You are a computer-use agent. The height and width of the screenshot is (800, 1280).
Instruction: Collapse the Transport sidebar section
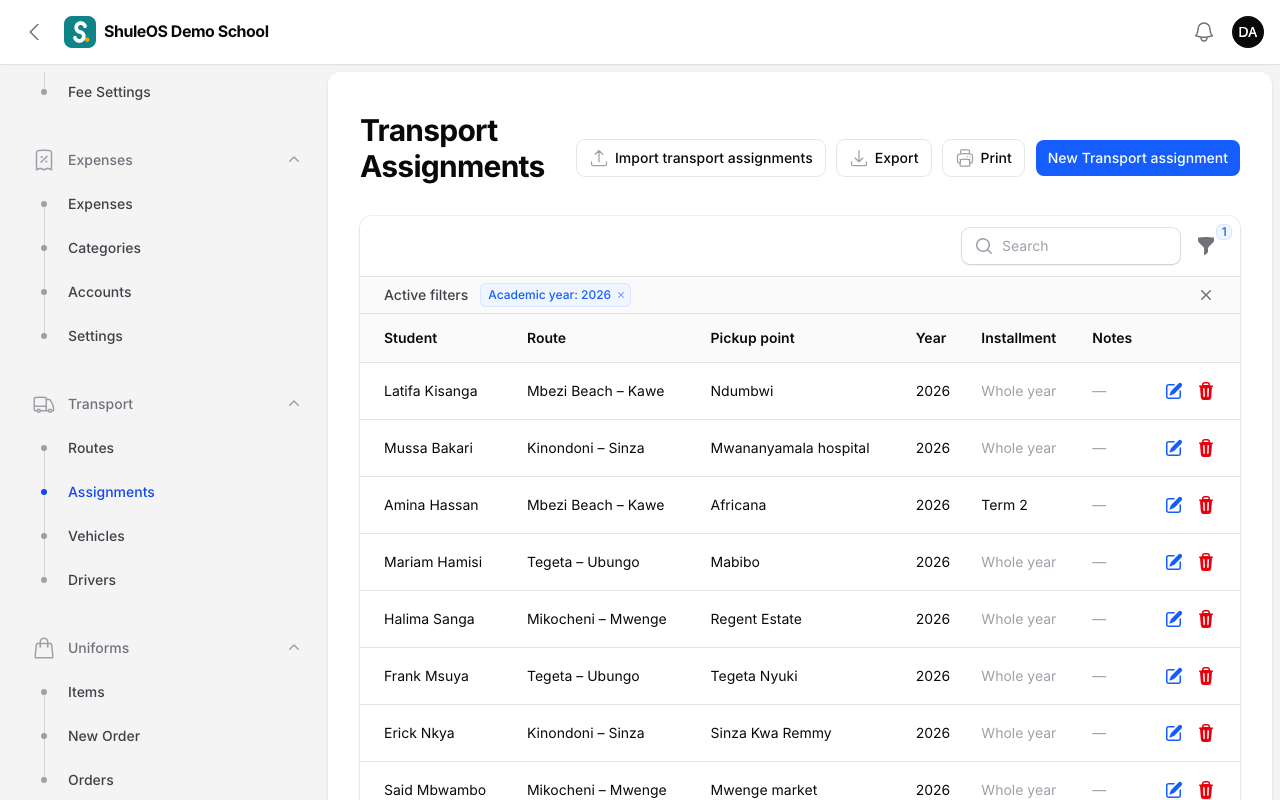click(x=294, y=404)
